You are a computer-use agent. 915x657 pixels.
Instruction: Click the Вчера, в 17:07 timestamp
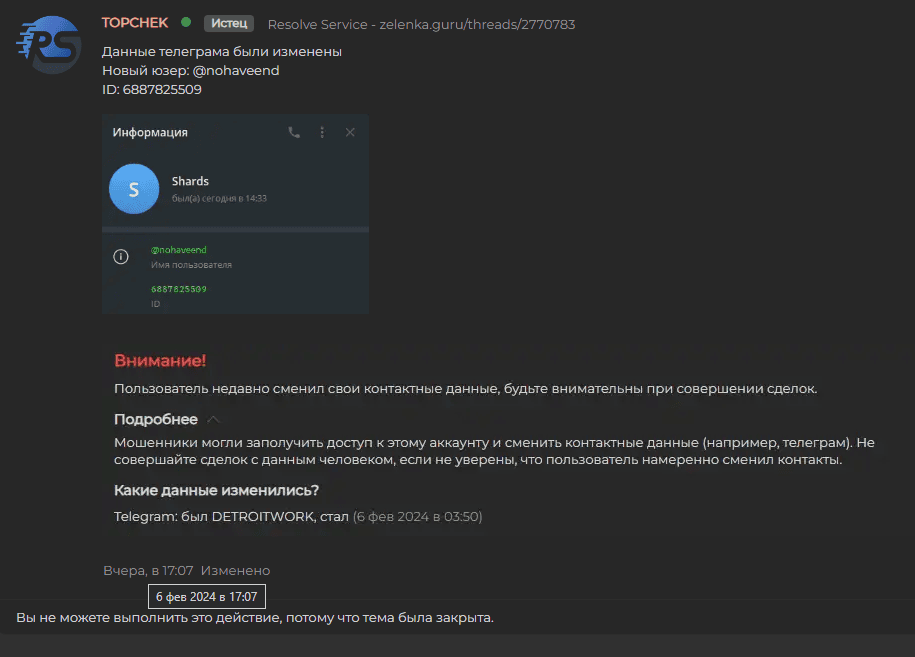(x=148, y=571)
